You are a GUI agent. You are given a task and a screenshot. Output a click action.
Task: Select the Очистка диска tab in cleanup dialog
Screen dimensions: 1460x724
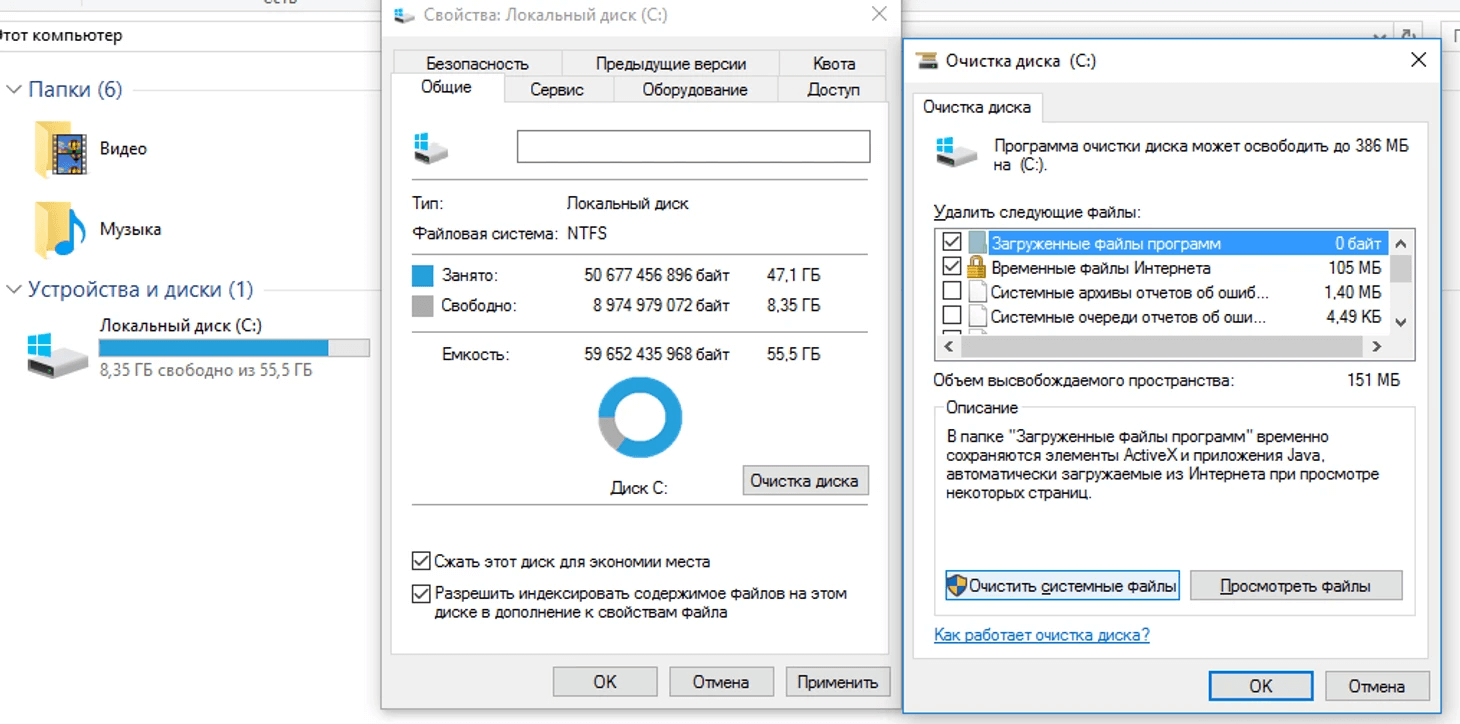(x=977, y=107)
